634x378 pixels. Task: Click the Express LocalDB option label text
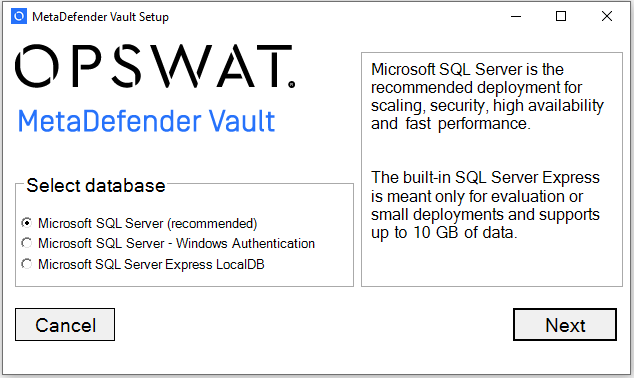point(151,264)
